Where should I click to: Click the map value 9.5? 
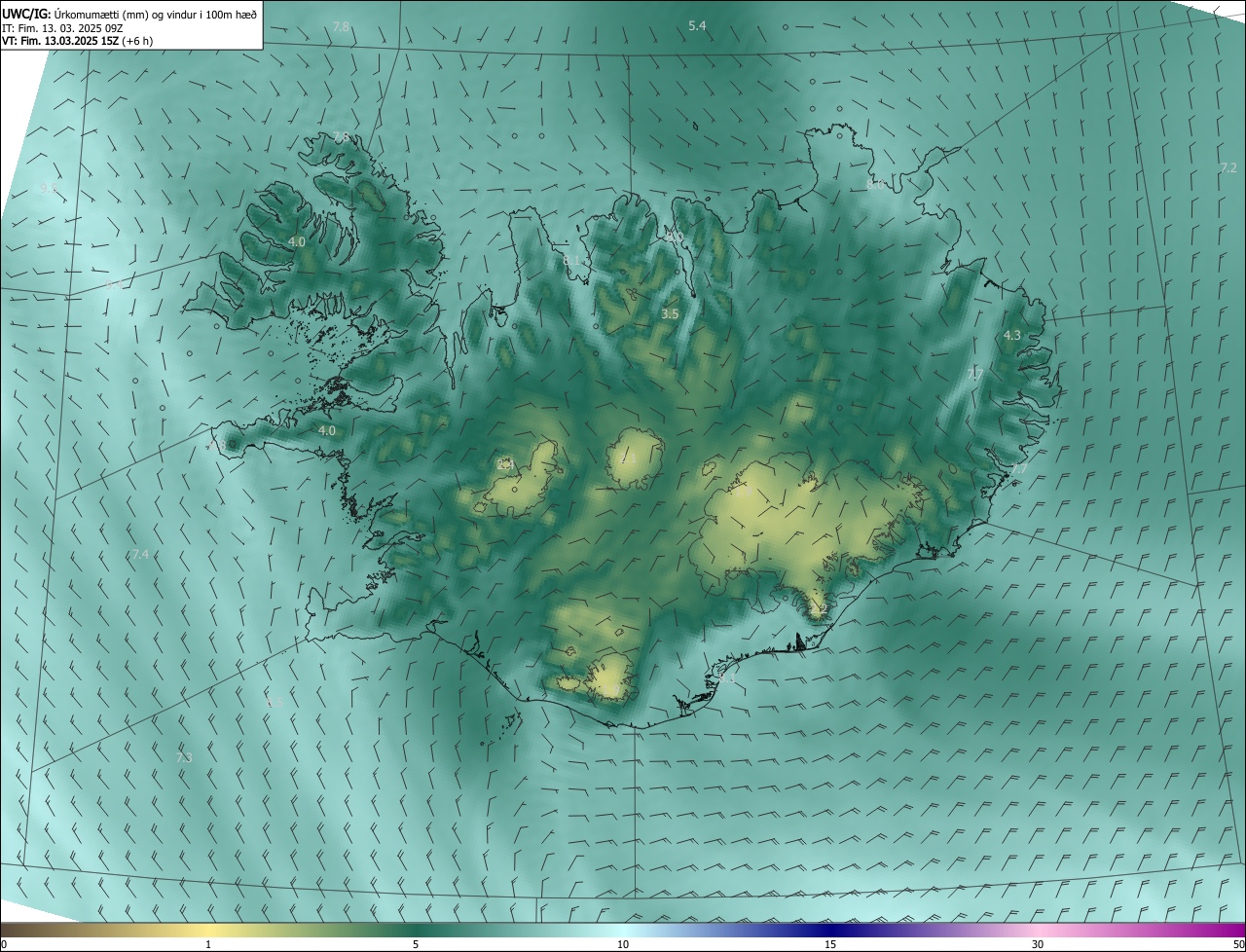(48, 188)
